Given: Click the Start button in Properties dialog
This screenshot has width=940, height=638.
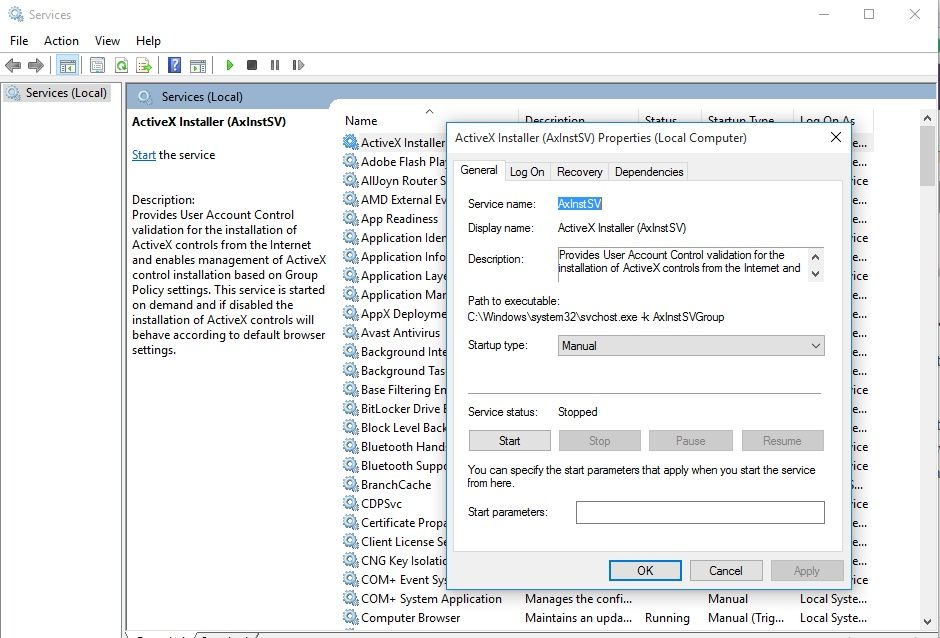Looking at the screenshot, I should pos(509,441).
